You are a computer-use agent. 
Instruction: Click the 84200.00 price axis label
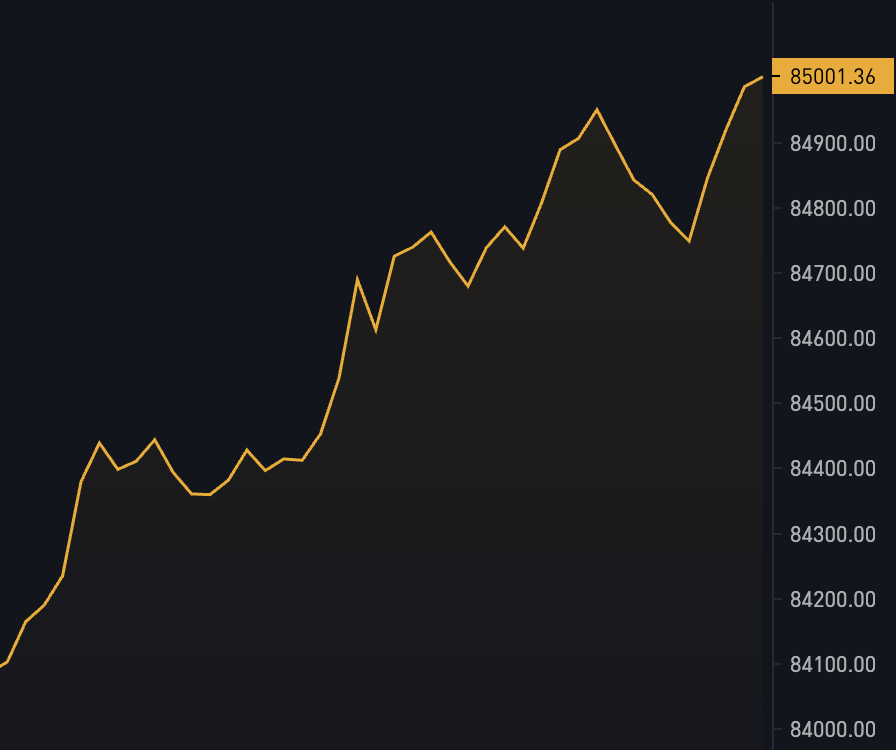(833, 599)
